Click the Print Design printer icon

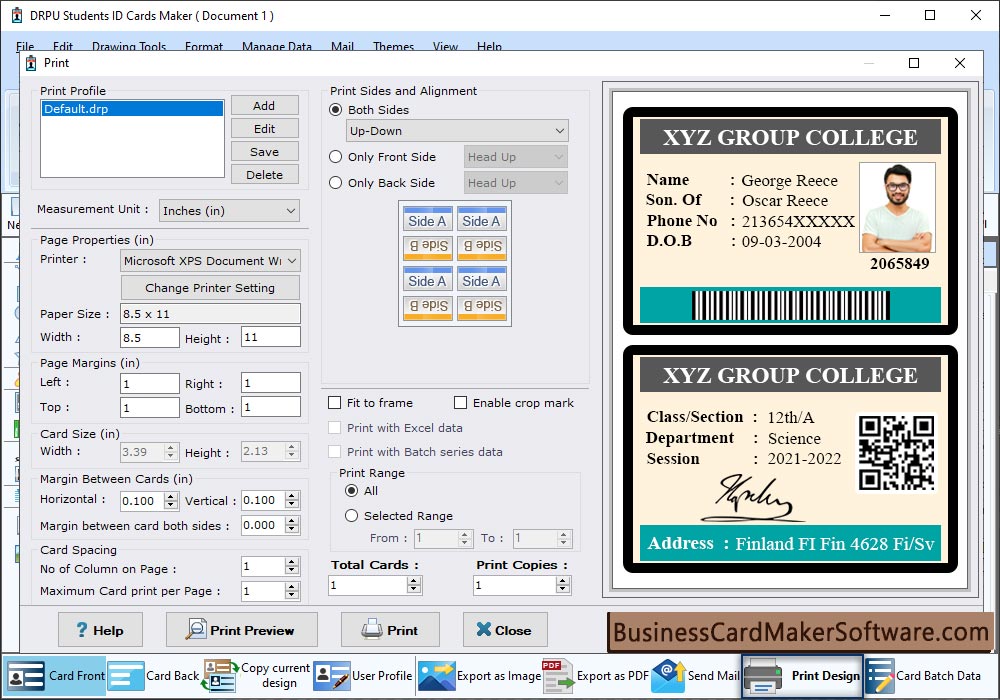[x=763, y=676]
